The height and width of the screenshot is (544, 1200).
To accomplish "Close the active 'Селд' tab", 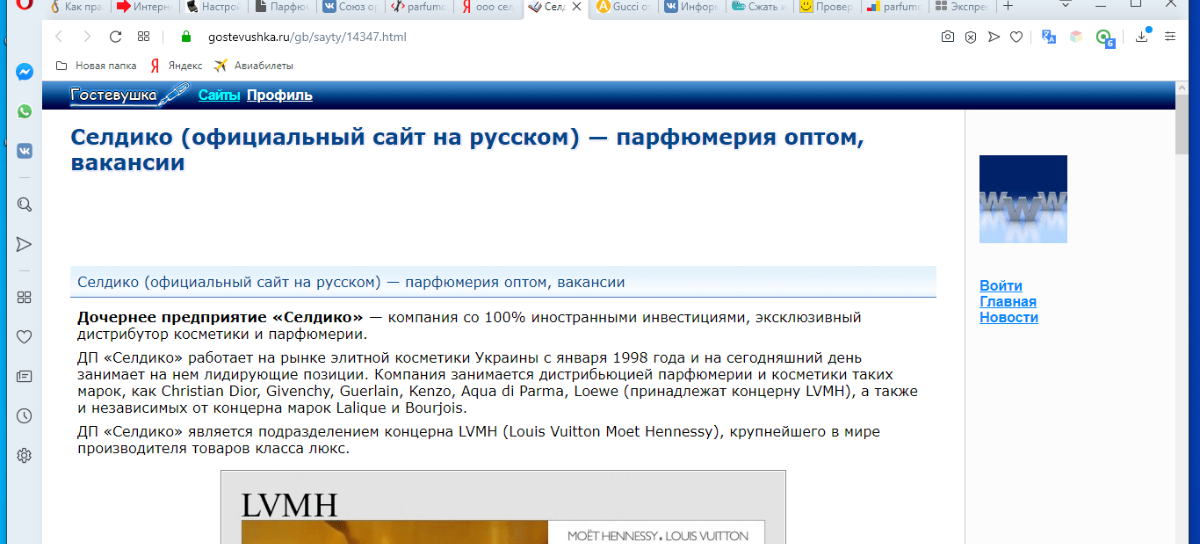I will (x=575, y=6).
